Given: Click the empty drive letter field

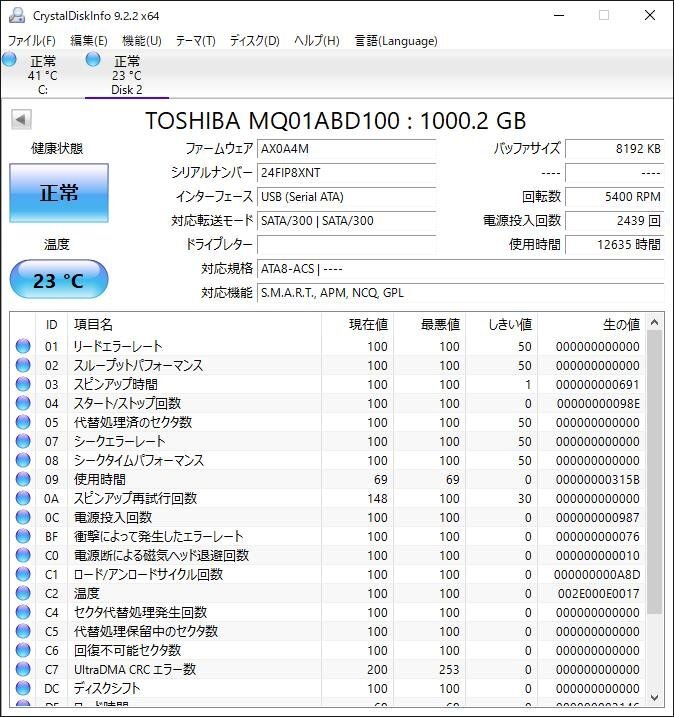Looking at the screenshot, I should click(346, 245).
